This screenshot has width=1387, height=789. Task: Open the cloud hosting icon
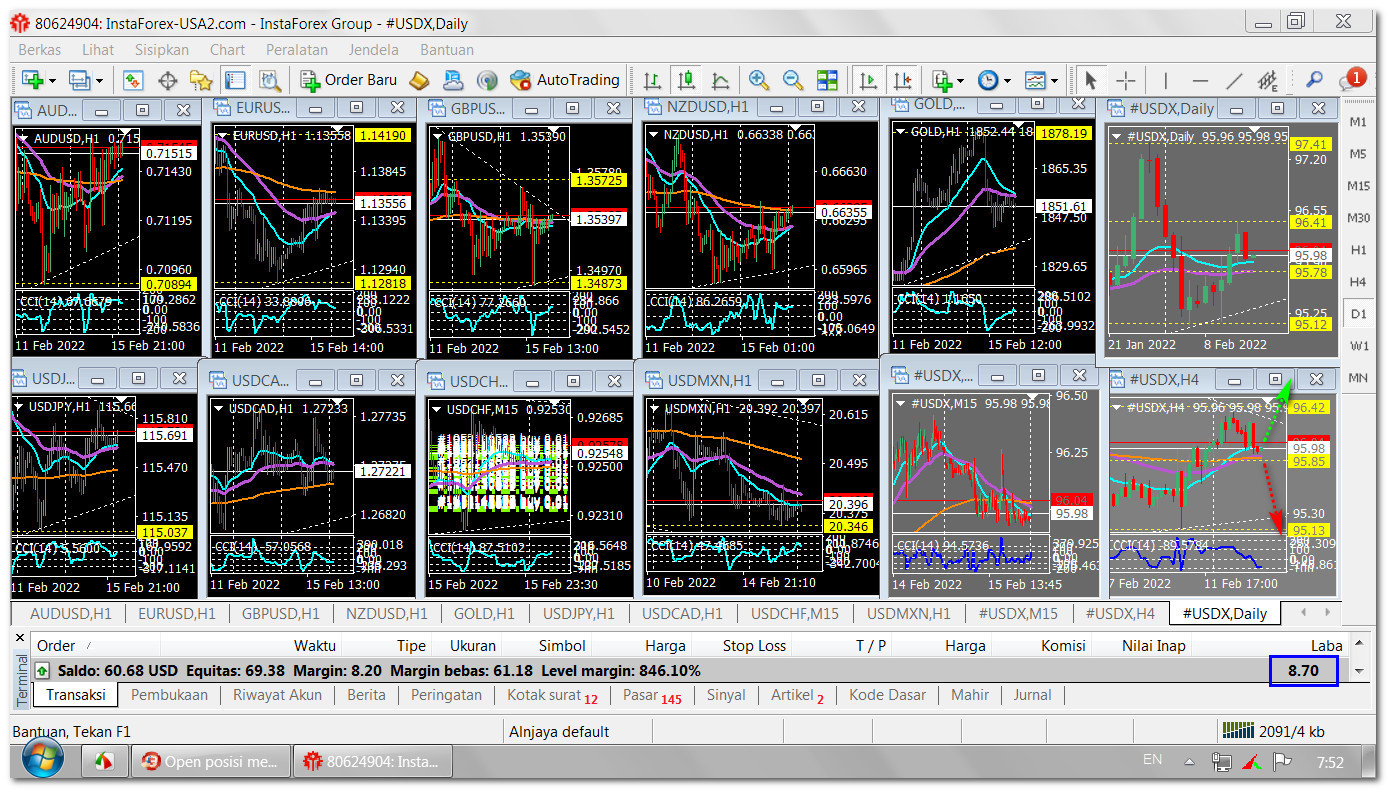[454, 80]
